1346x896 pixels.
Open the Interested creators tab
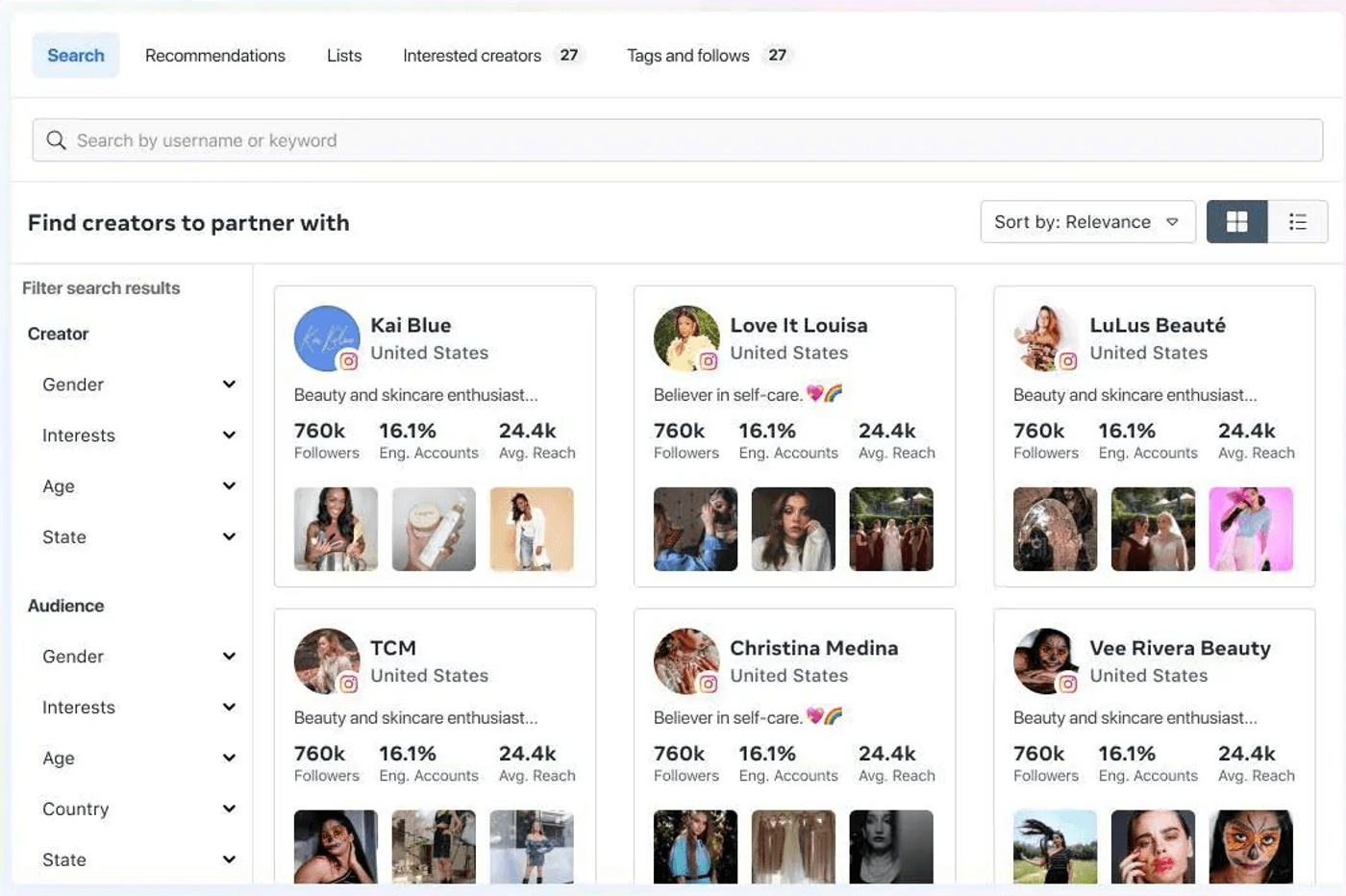point(470,55)
